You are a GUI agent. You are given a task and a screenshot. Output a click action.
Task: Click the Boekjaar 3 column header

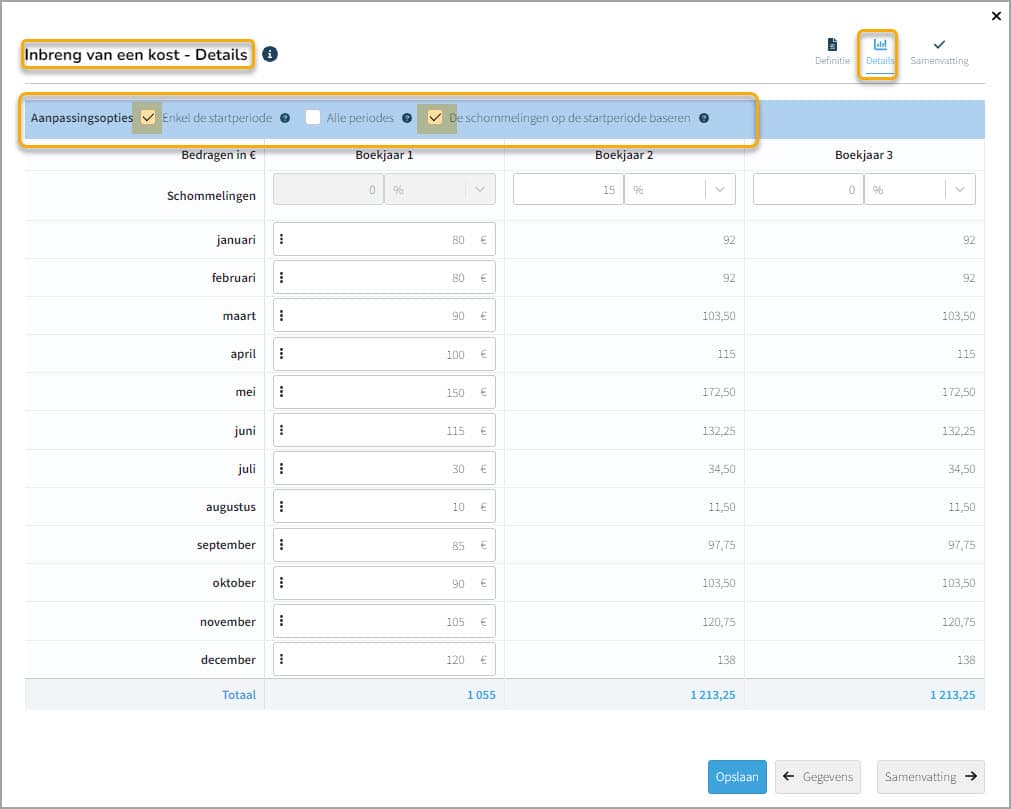point(864,155)
